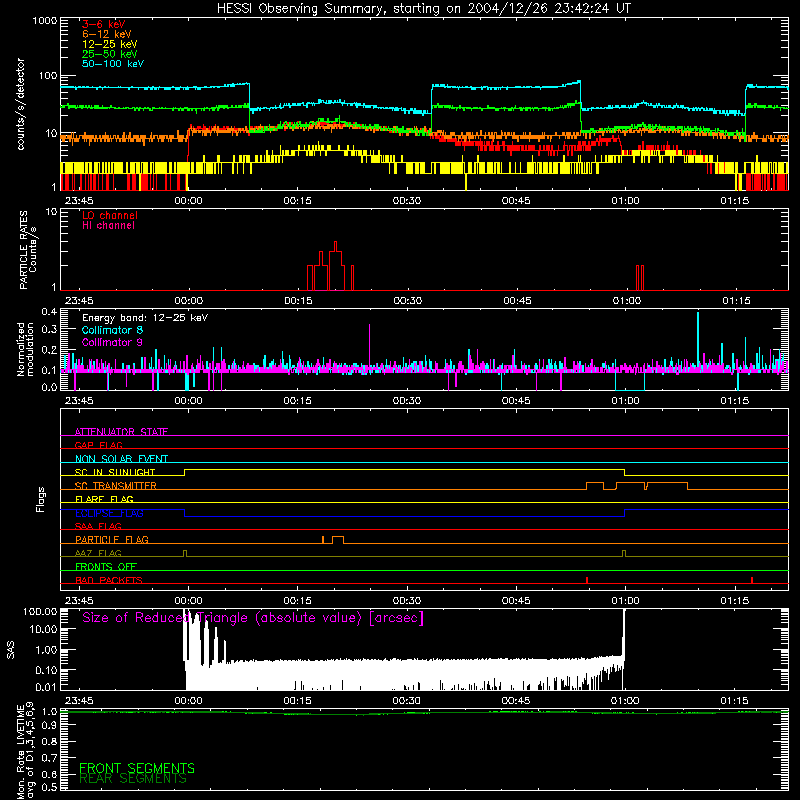Click 00:45 time label under modulation plot

(x=516, y=401)
